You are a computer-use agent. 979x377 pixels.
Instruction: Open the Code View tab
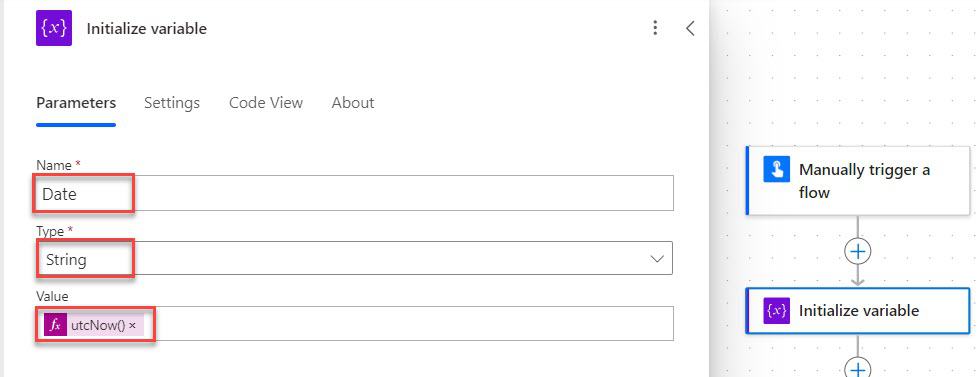point(266,103)
